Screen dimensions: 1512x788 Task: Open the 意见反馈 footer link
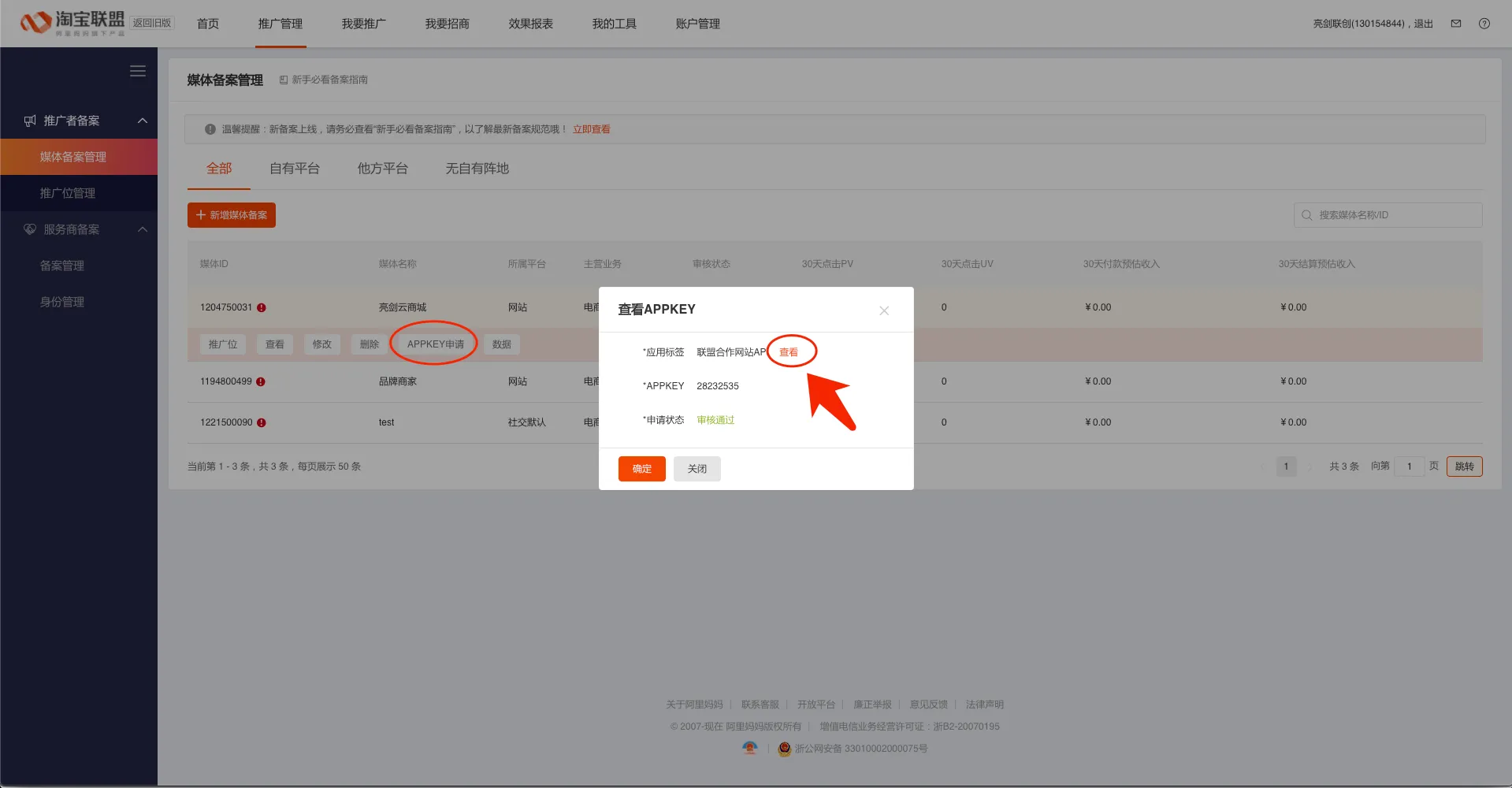click(x=929, y=704)
